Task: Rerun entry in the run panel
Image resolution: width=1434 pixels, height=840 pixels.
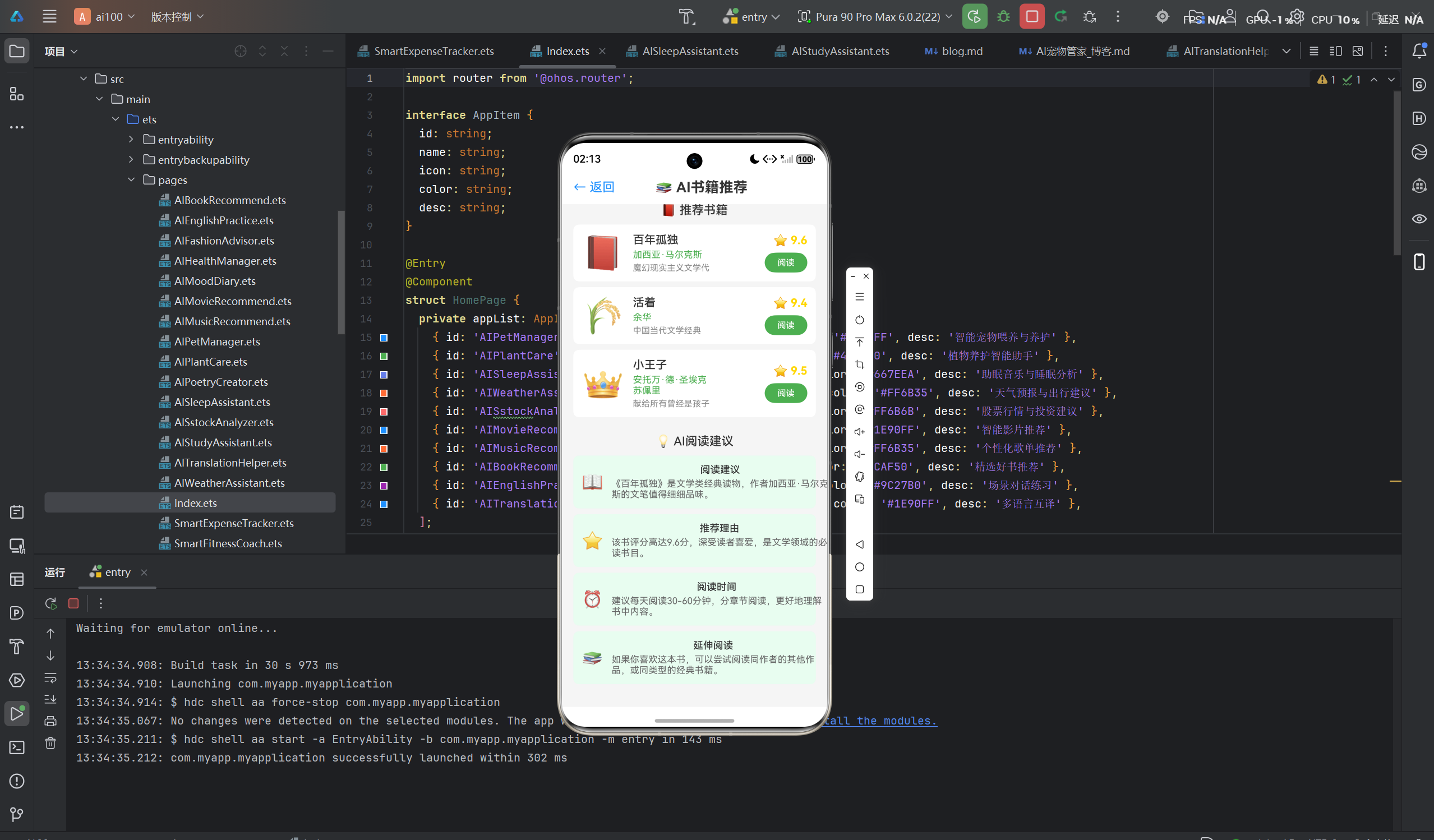Action: pos(51,603)
